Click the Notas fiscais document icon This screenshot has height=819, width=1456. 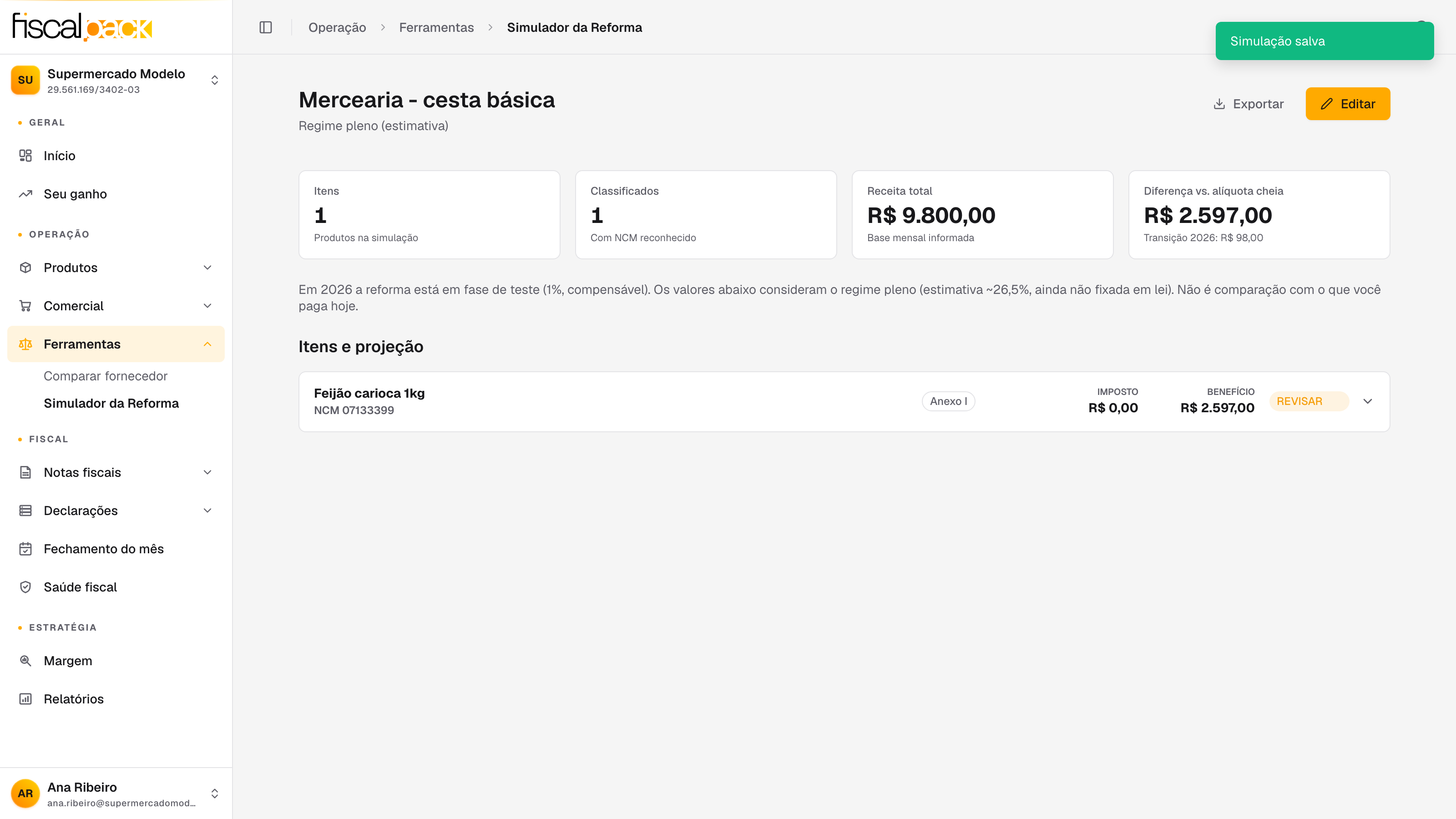(x=25, y=473)
